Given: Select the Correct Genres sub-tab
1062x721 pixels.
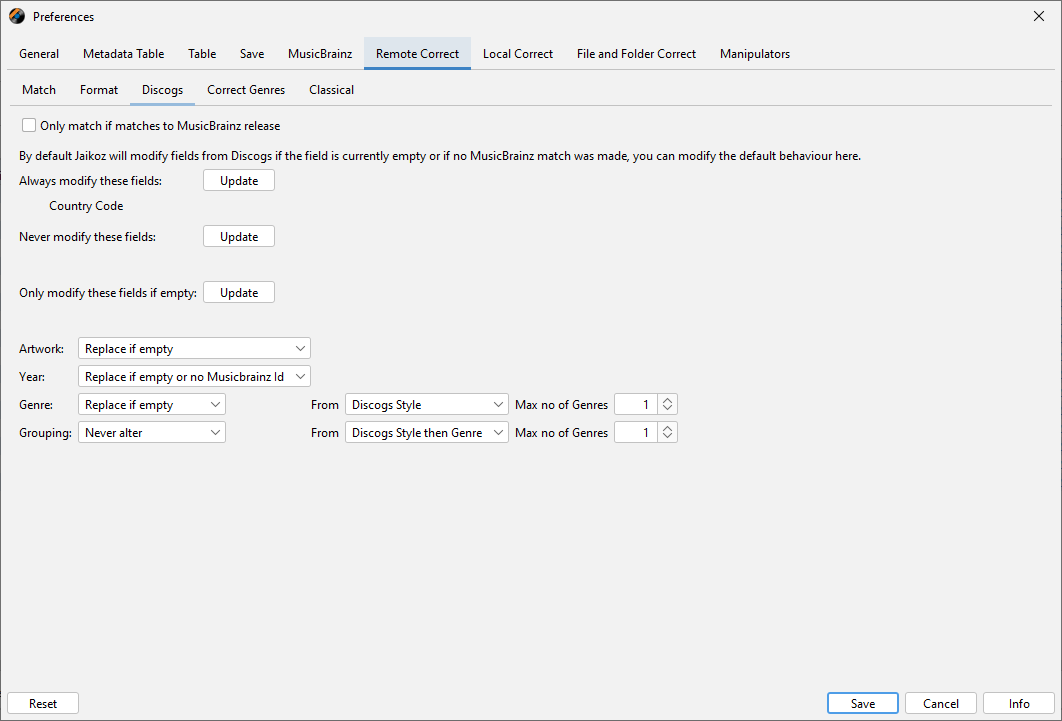Looking at the screenshot, I should coord(246,90).
